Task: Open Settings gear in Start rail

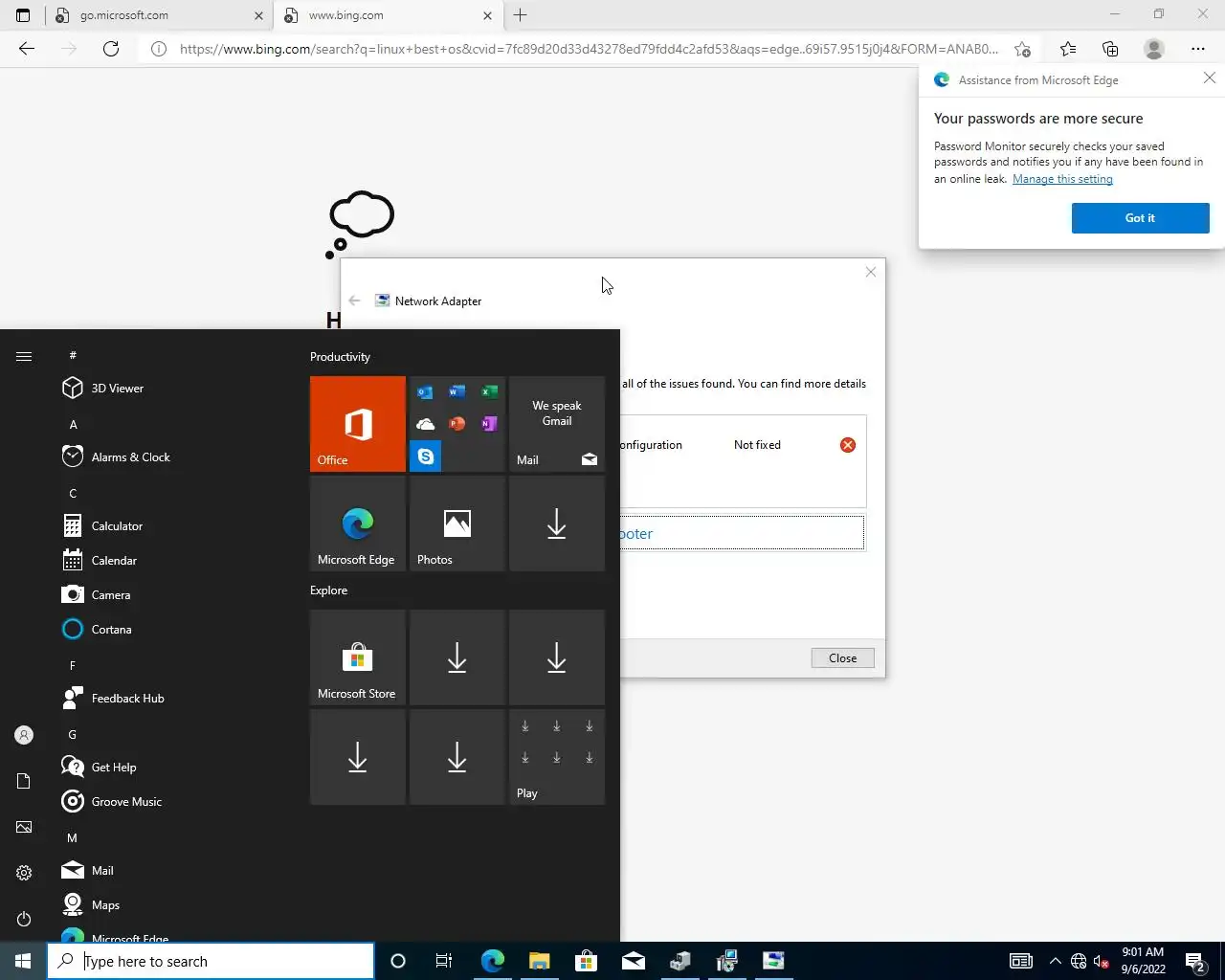Action: point(24,873)
